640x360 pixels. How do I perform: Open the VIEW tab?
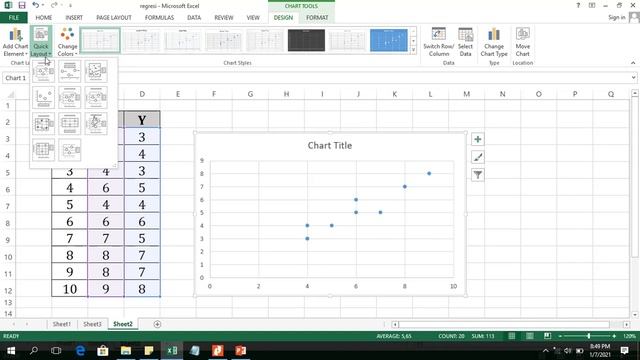point(253,18)
